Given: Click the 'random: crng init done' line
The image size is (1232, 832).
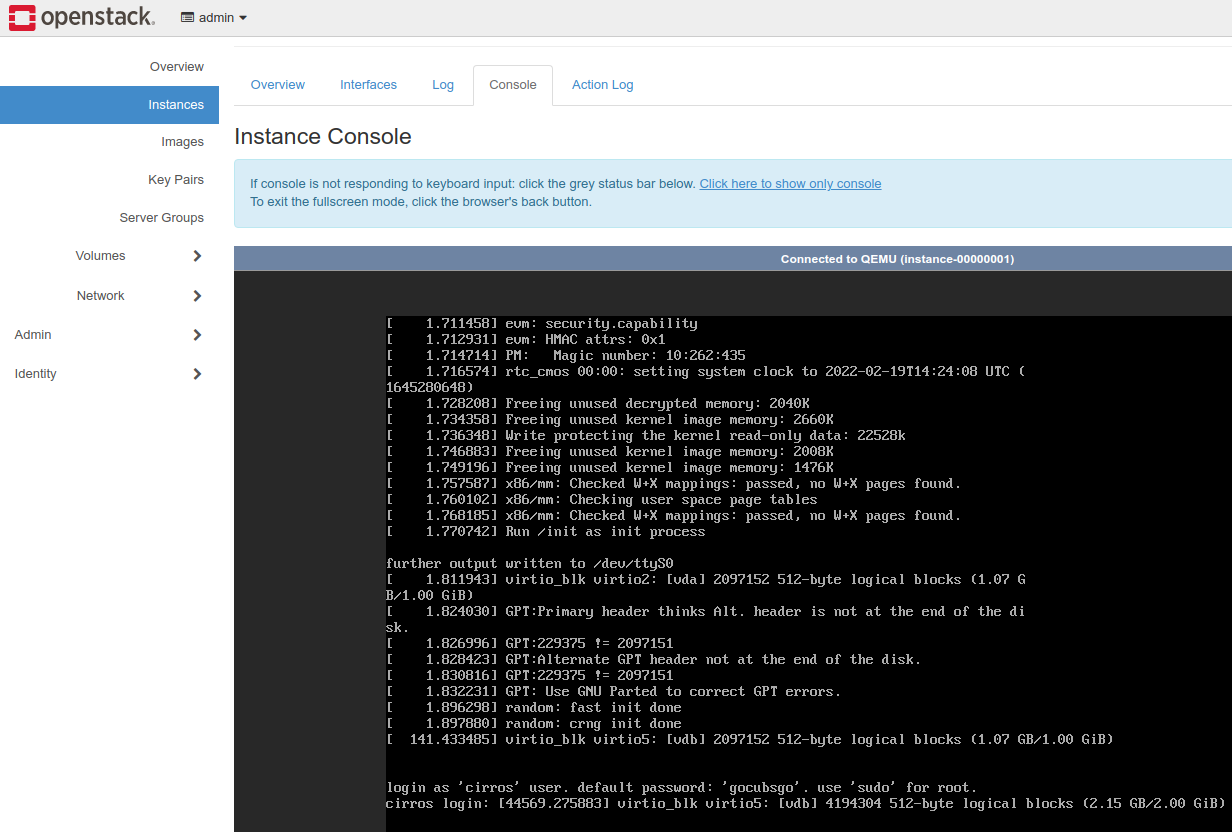Looking at the screenshot, I should (x=534, y=724).
